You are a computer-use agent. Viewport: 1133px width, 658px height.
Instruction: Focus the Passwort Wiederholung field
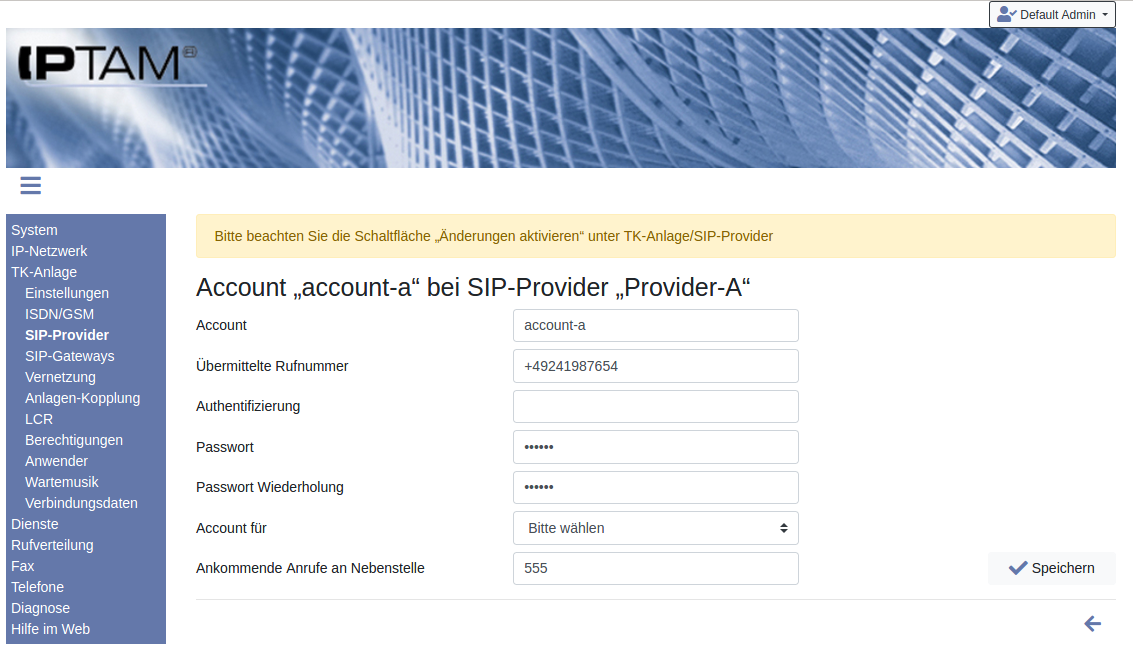pyautogui.click(x=656, y=487)
